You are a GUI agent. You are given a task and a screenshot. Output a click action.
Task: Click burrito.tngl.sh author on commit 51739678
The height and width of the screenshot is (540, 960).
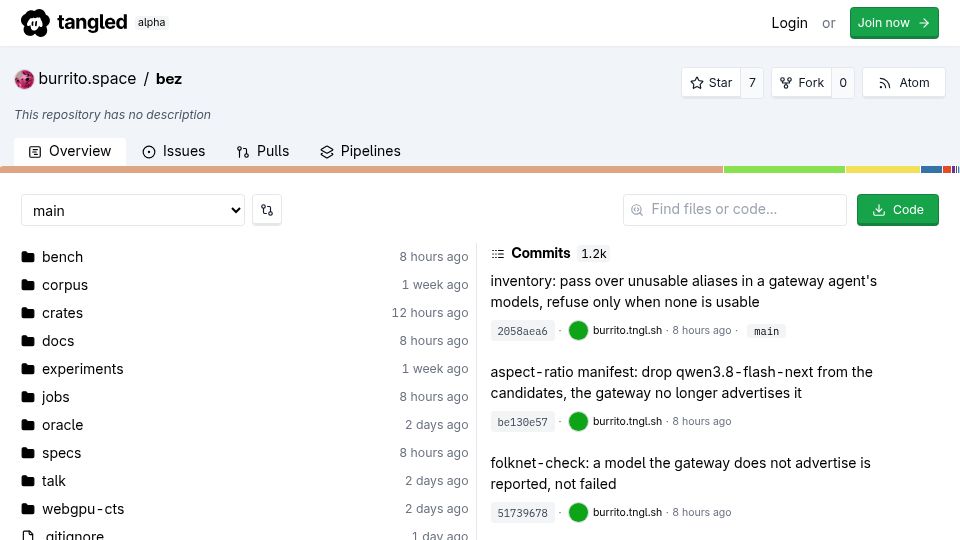pyautogui.click(x=628, y=512)
